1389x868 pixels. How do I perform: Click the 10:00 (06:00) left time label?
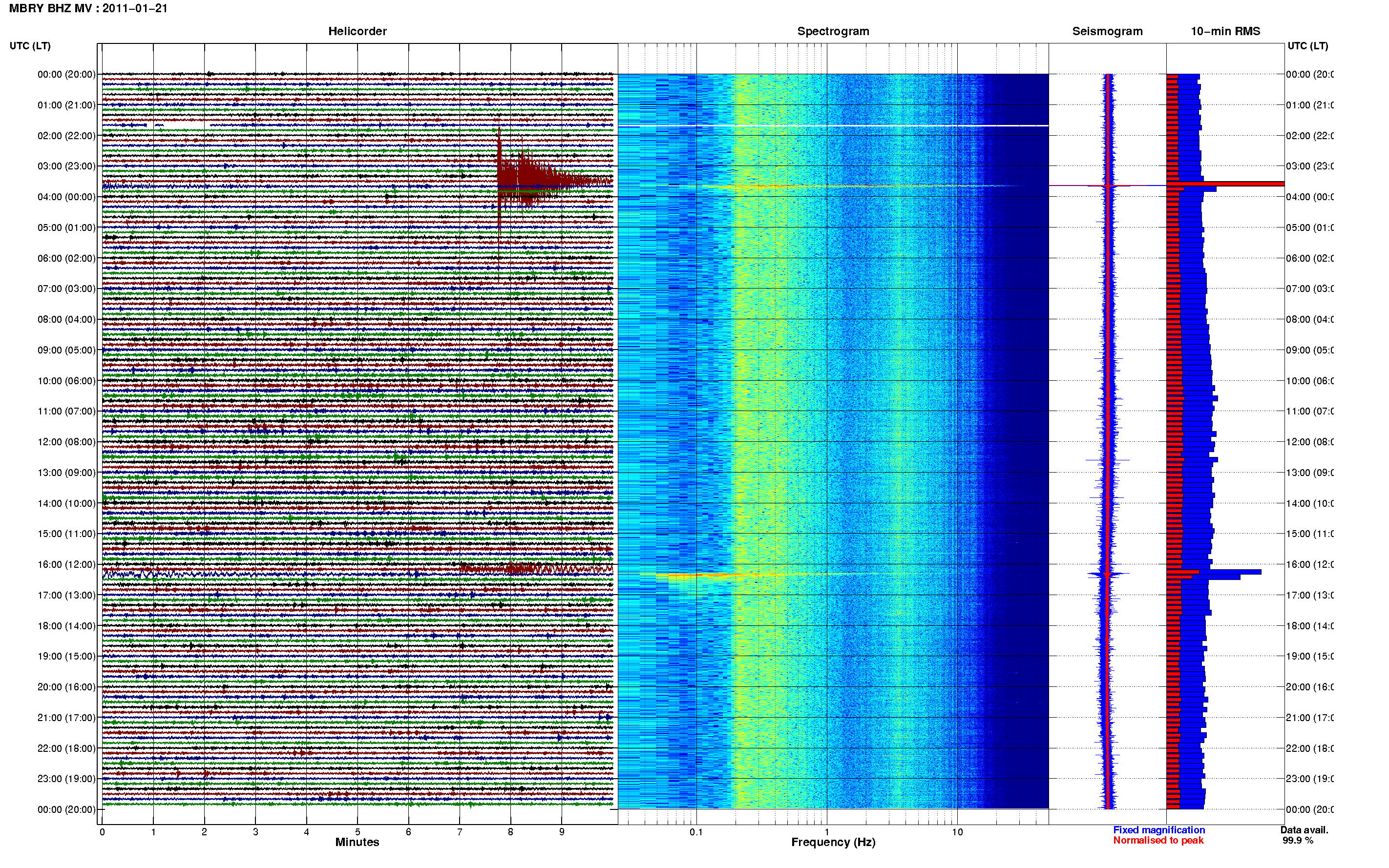pos(66,381)
